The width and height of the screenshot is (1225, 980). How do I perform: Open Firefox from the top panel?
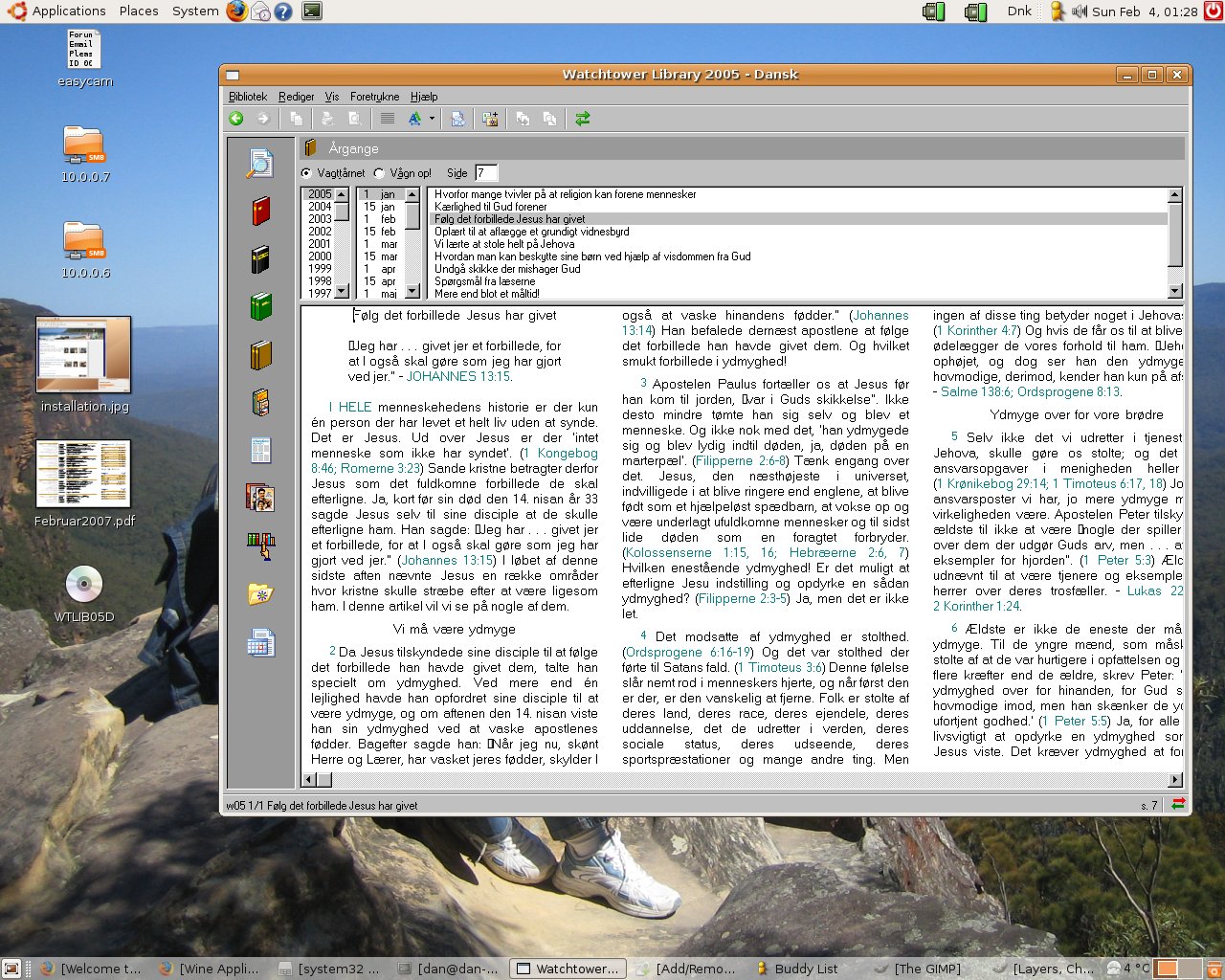click(236, 11)
